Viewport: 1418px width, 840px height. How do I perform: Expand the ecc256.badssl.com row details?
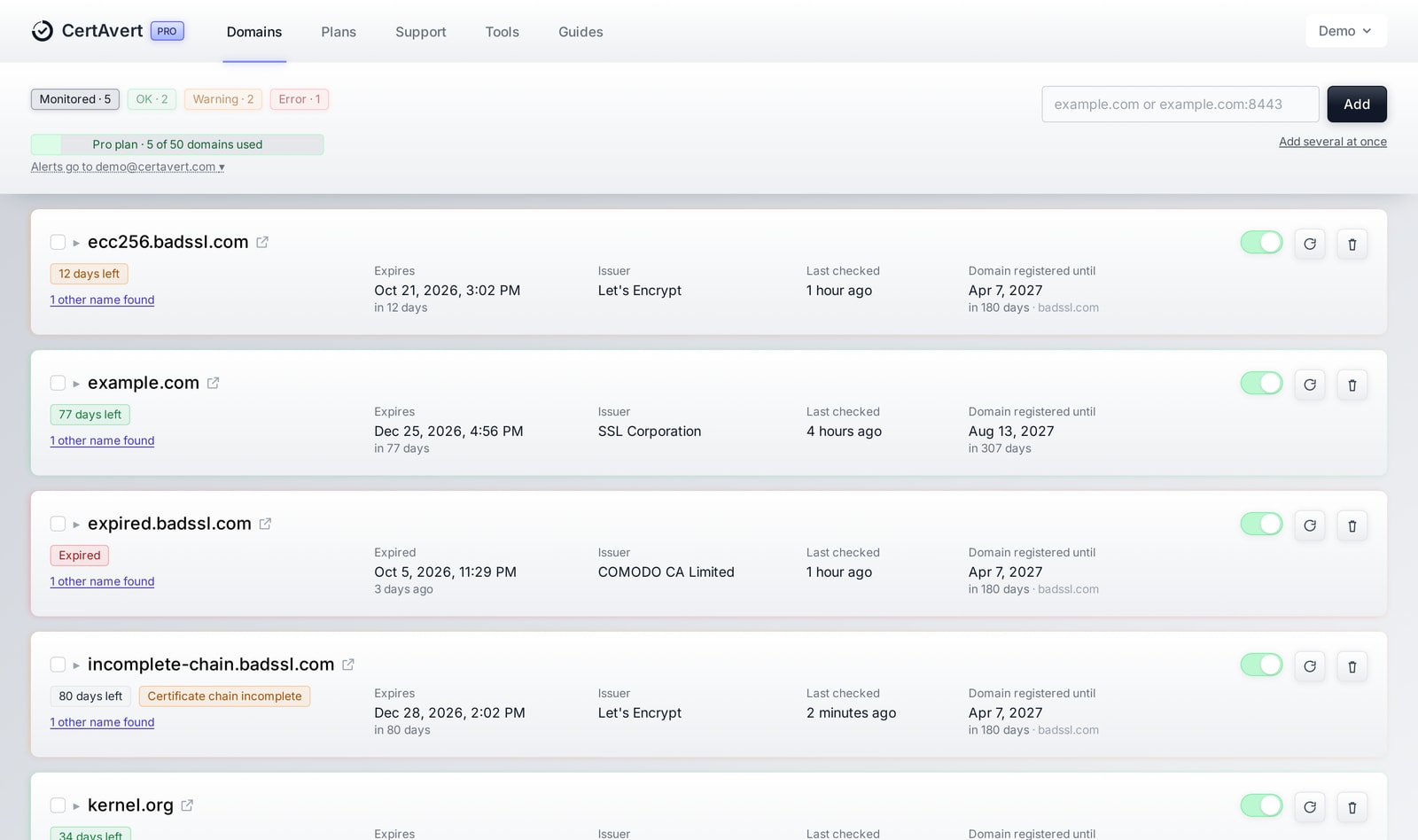76,243
